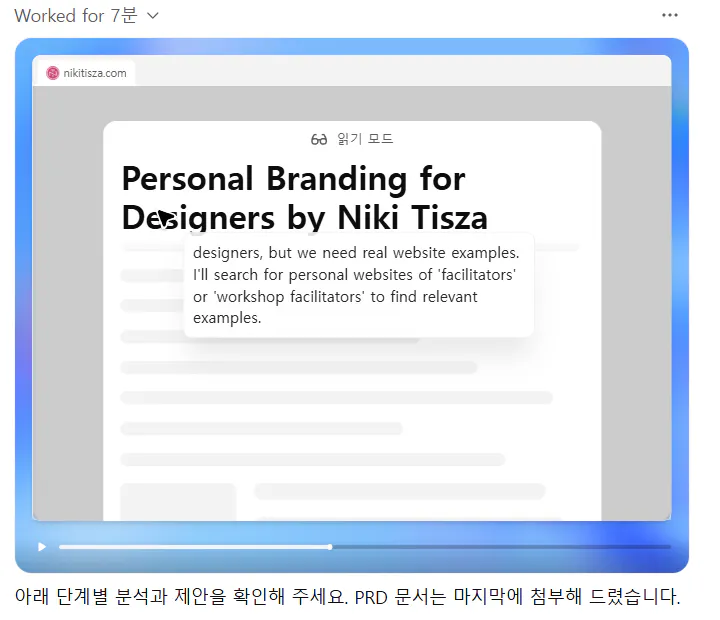Click the nikitisza.com site favicon
The height and width of the screenshot is (620, 720).
[53, 73]
